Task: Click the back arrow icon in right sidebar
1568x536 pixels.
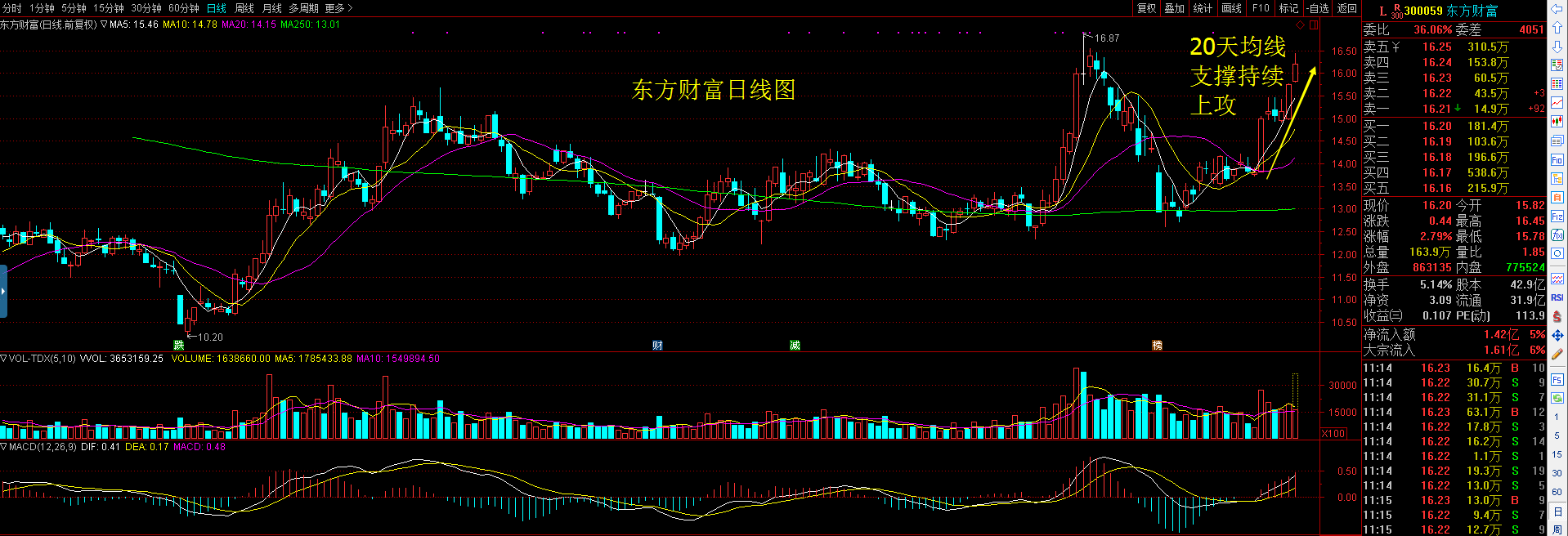Action: pyautogui.click(x=1557, y=10)
